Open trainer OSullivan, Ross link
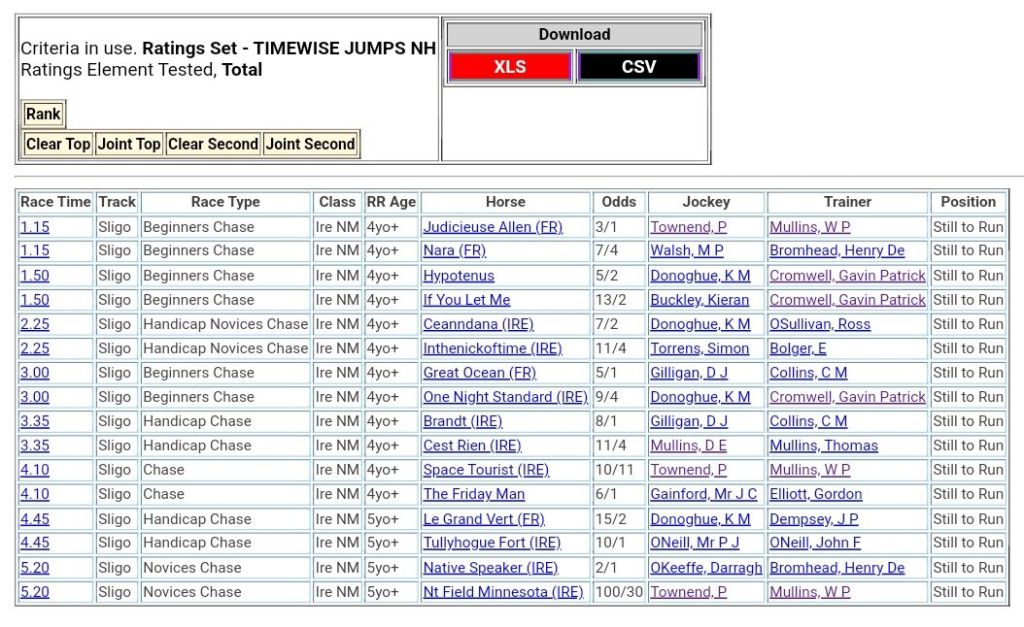This screenshot has width=1024, height=627. [x=819, y=324]
